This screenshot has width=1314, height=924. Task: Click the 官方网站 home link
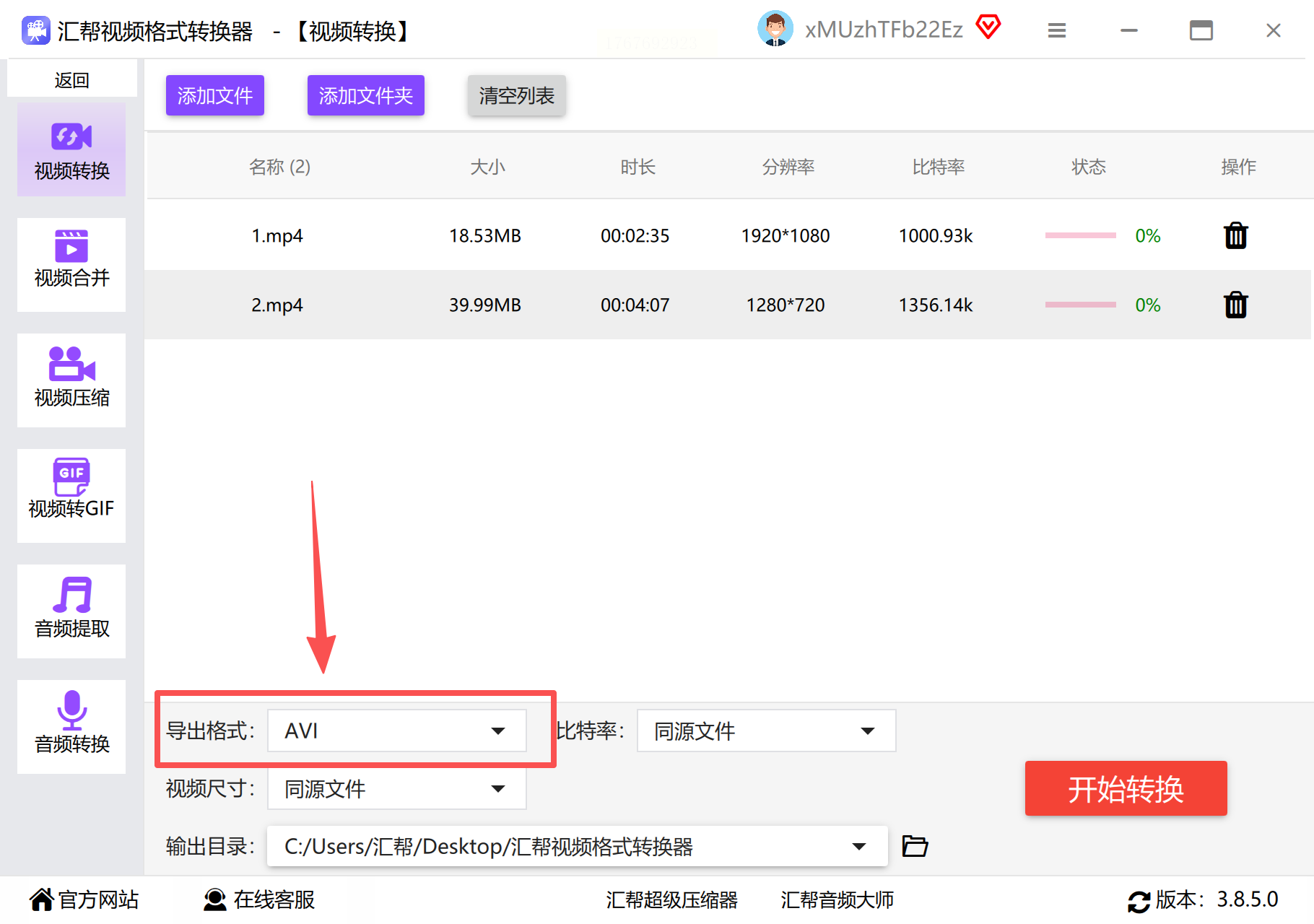pos(84,899)
